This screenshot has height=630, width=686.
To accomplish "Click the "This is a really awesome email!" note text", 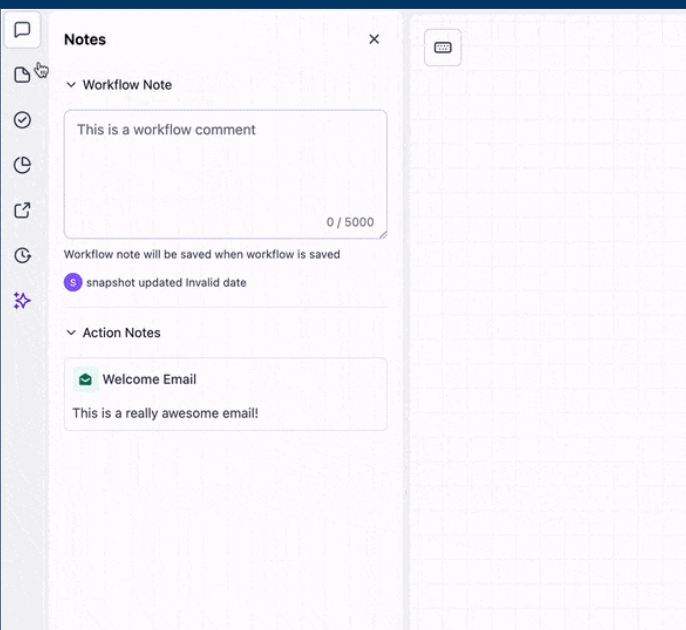I will click(165, 412).
